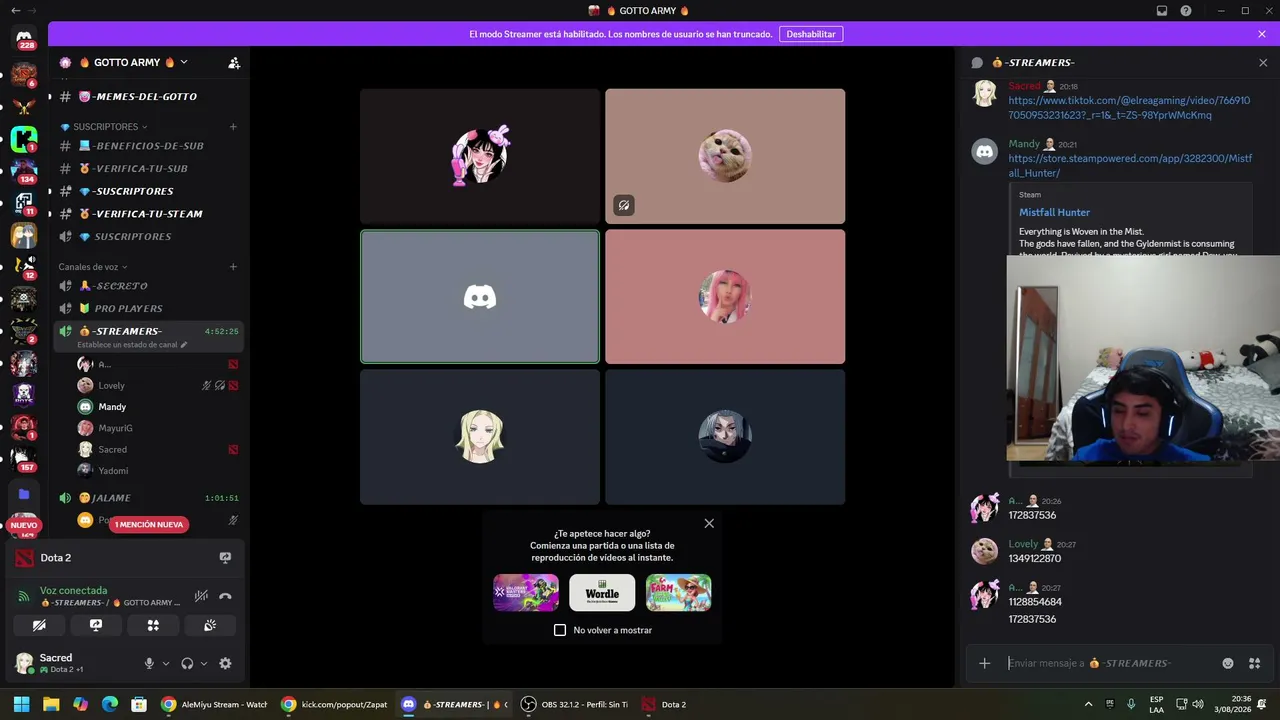
Task: Open microphone input options arrow
Action: coord(166,663)
